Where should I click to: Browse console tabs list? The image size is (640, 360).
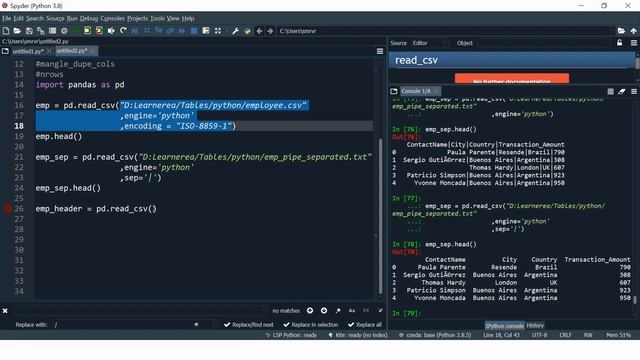click(394, 91)
